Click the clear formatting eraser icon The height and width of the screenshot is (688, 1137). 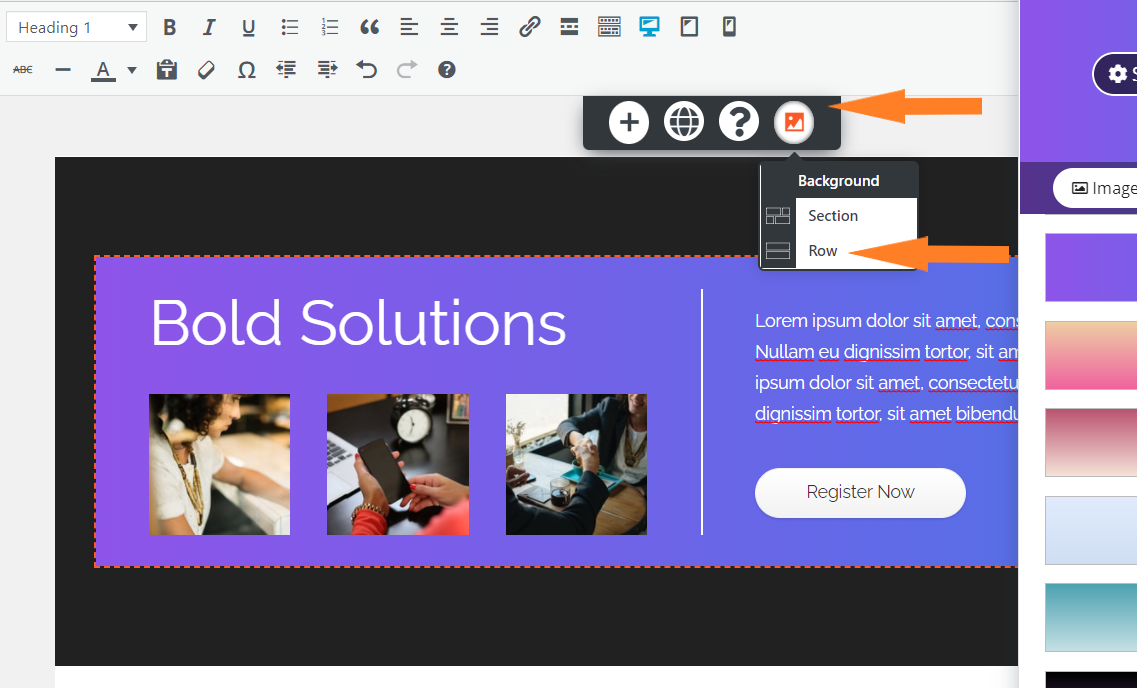tap(207, 70)
